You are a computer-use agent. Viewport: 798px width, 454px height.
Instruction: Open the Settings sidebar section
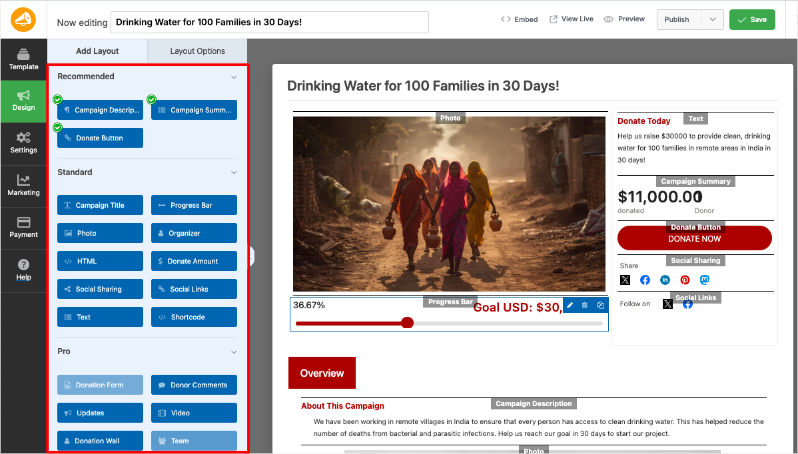pyautogui.click(x=23, y=141)
